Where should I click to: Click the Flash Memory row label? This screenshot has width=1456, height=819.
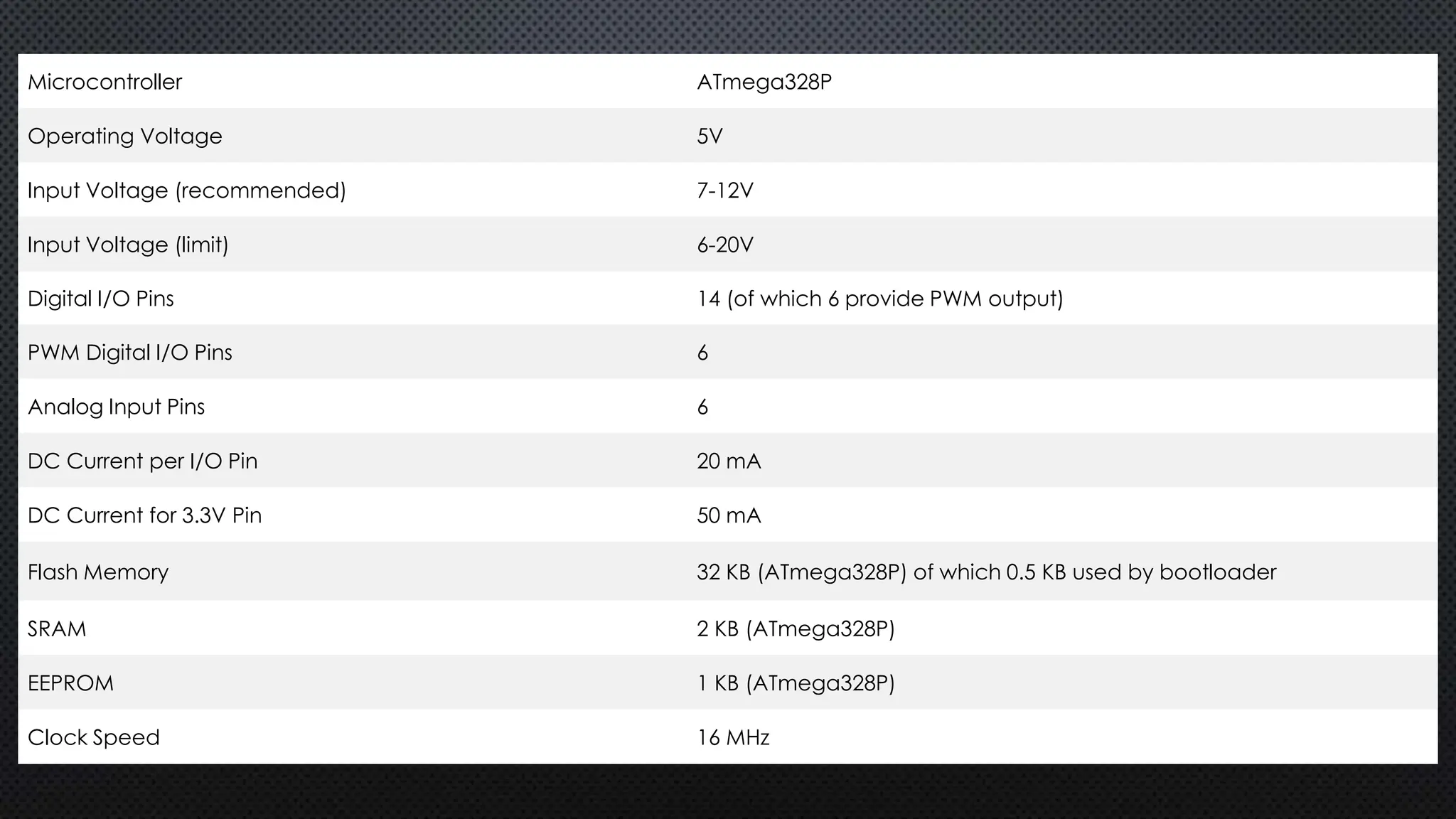(97, 572)
